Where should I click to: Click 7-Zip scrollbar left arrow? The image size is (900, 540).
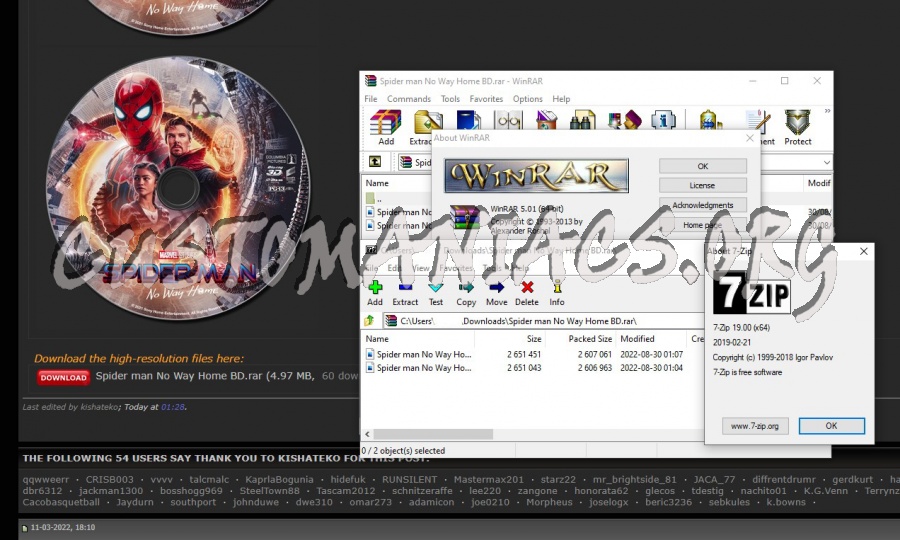click(367, 434)
